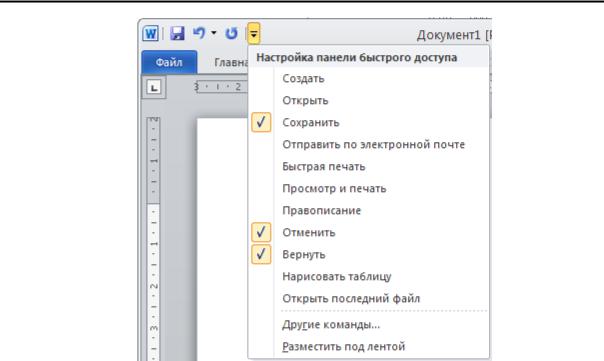Click the Save floppy disk icon
The width and height of the screenshot is (604, 361).
177,34
